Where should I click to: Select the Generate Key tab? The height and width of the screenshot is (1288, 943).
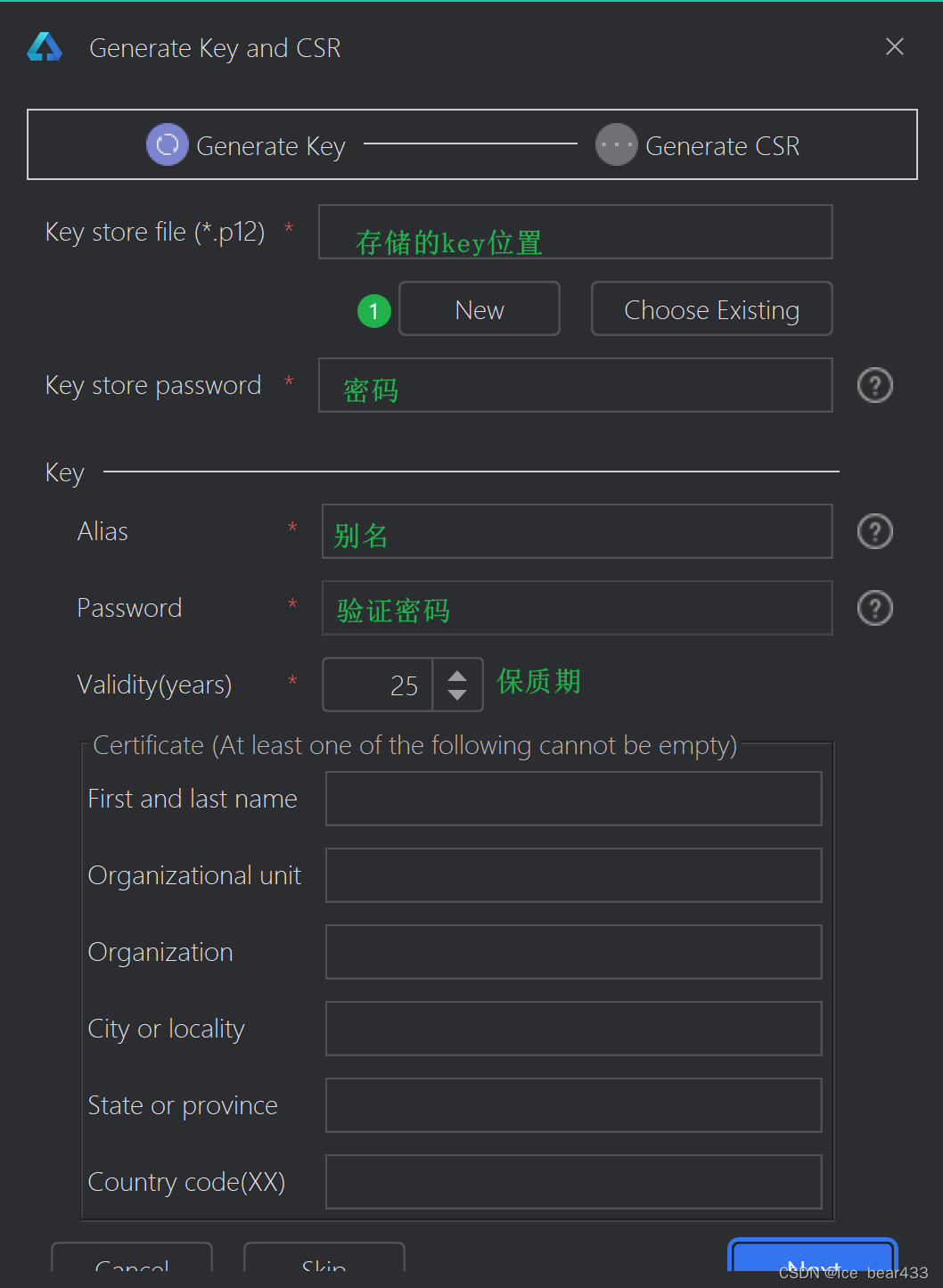coord(270,145)
